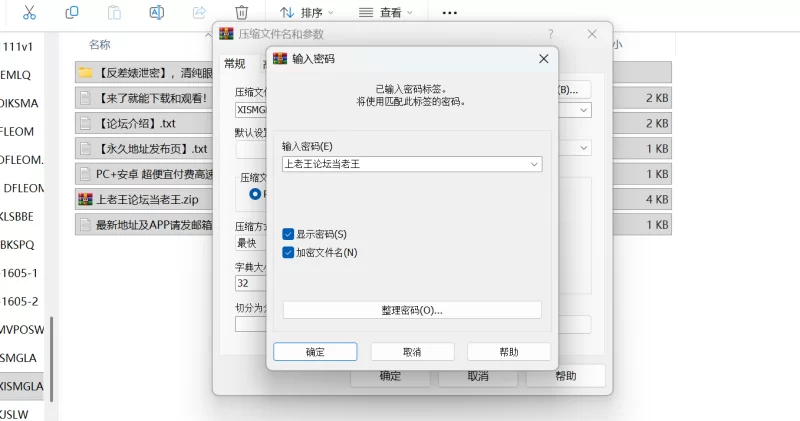Click the Cut scissors icon in Explorer toolbar
Screen dimensions: 800x421
(x=30, y=12)
